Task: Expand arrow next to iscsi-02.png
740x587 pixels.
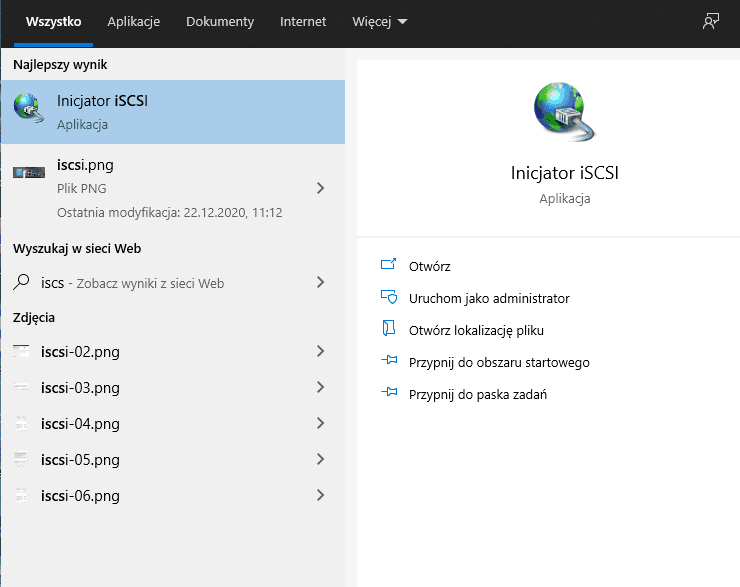Action: [320, 351]
